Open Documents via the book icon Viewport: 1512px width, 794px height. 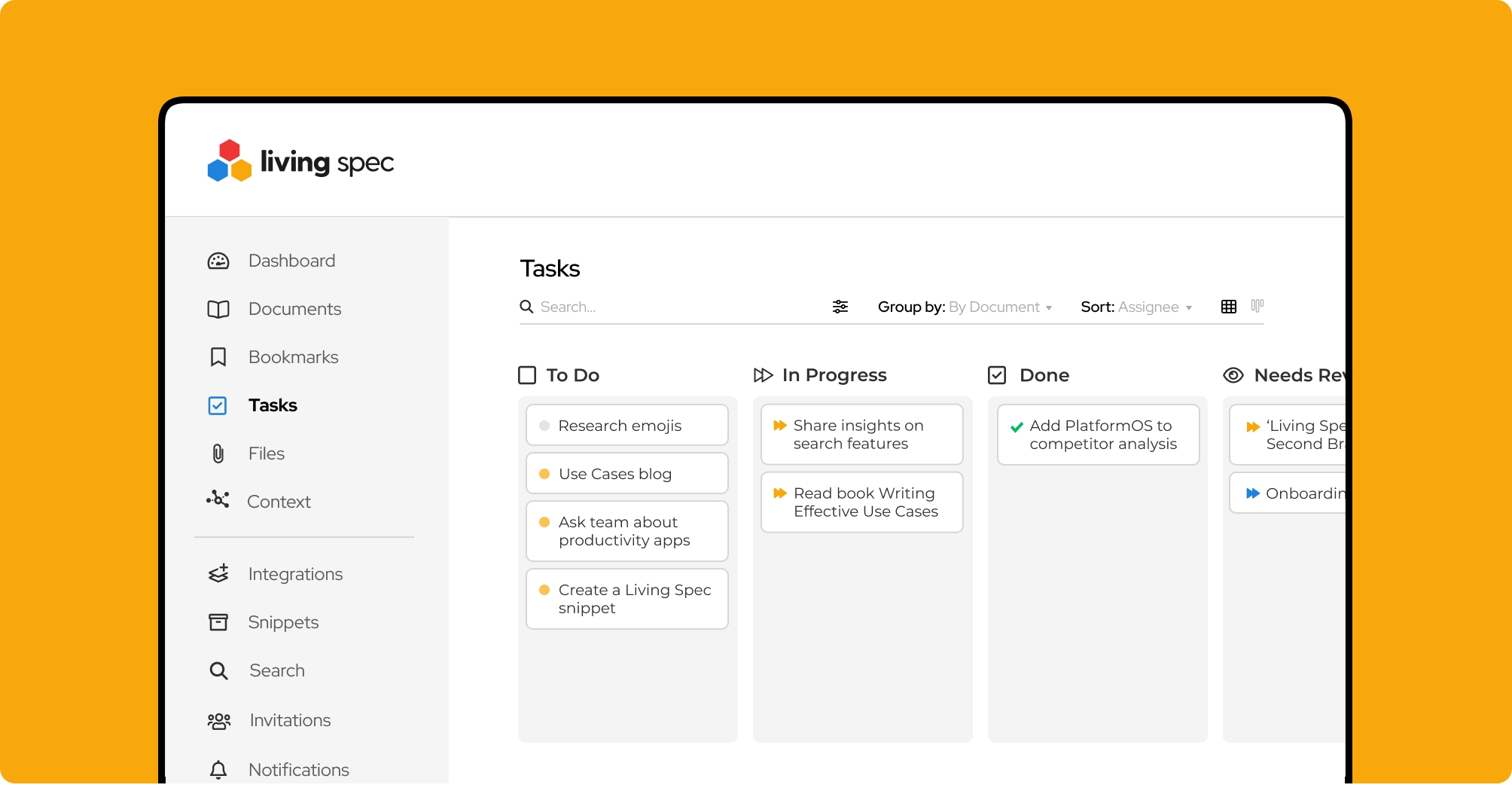(x=218, y=310)
